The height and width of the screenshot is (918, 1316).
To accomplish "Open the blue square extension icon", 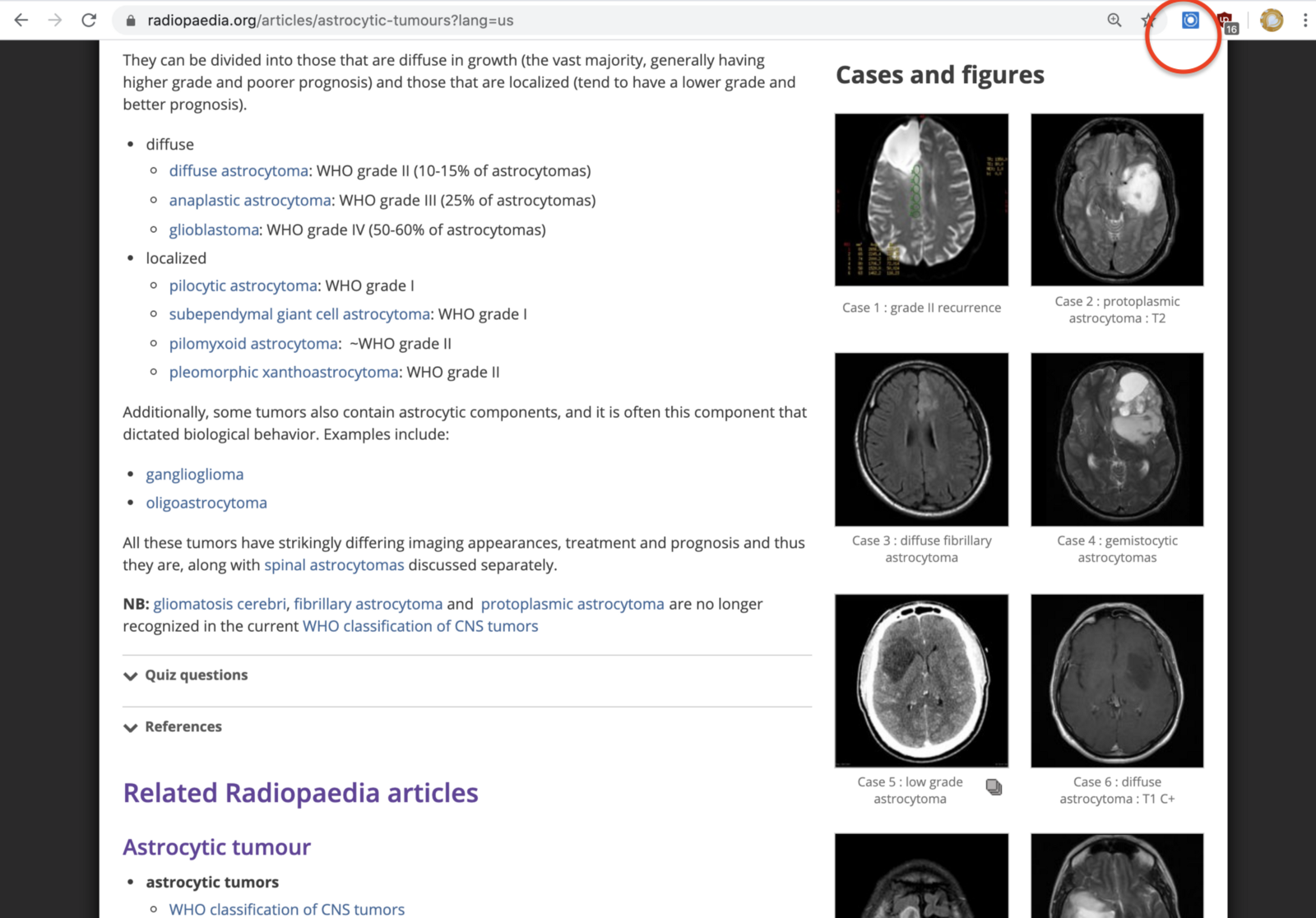I will point(1190,20).
